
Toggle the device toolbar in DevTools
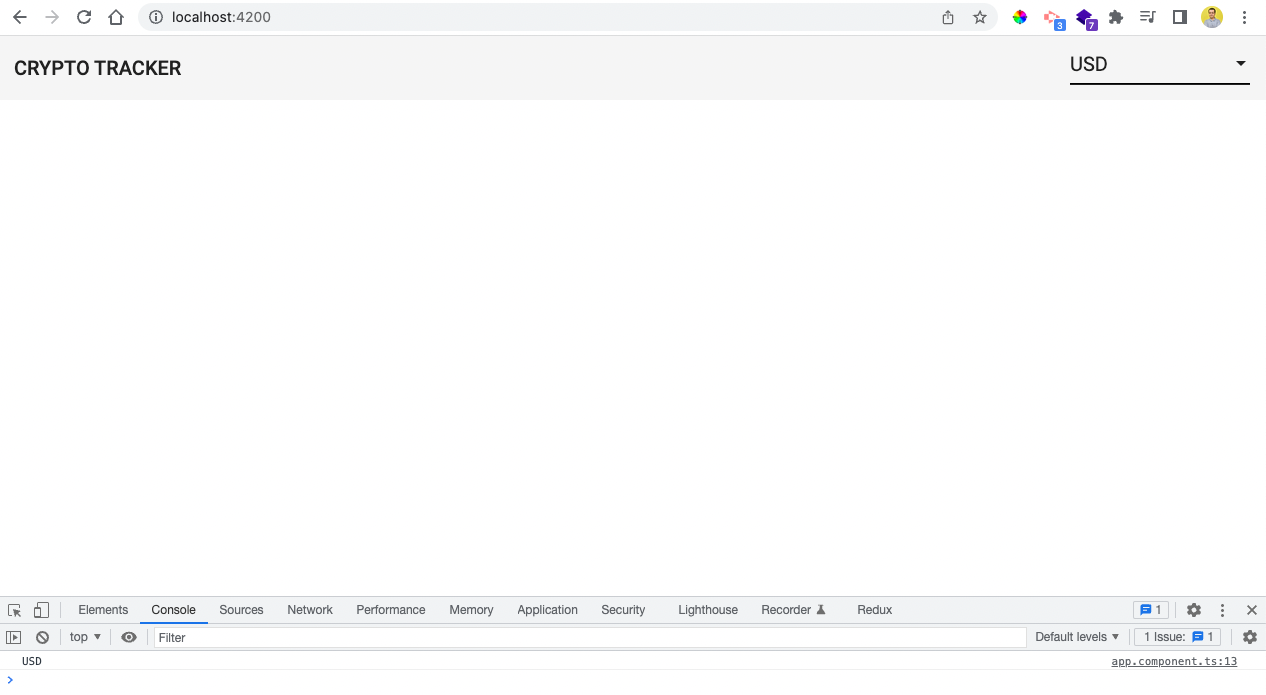pyautogui.click(x=41, y=610)
